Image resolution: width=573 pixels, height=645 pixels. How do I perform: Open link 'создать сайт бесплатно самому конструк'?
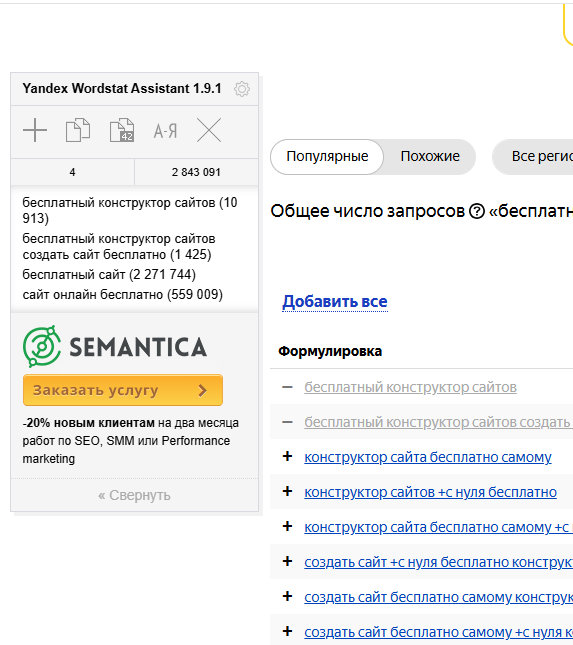point(438,597)
